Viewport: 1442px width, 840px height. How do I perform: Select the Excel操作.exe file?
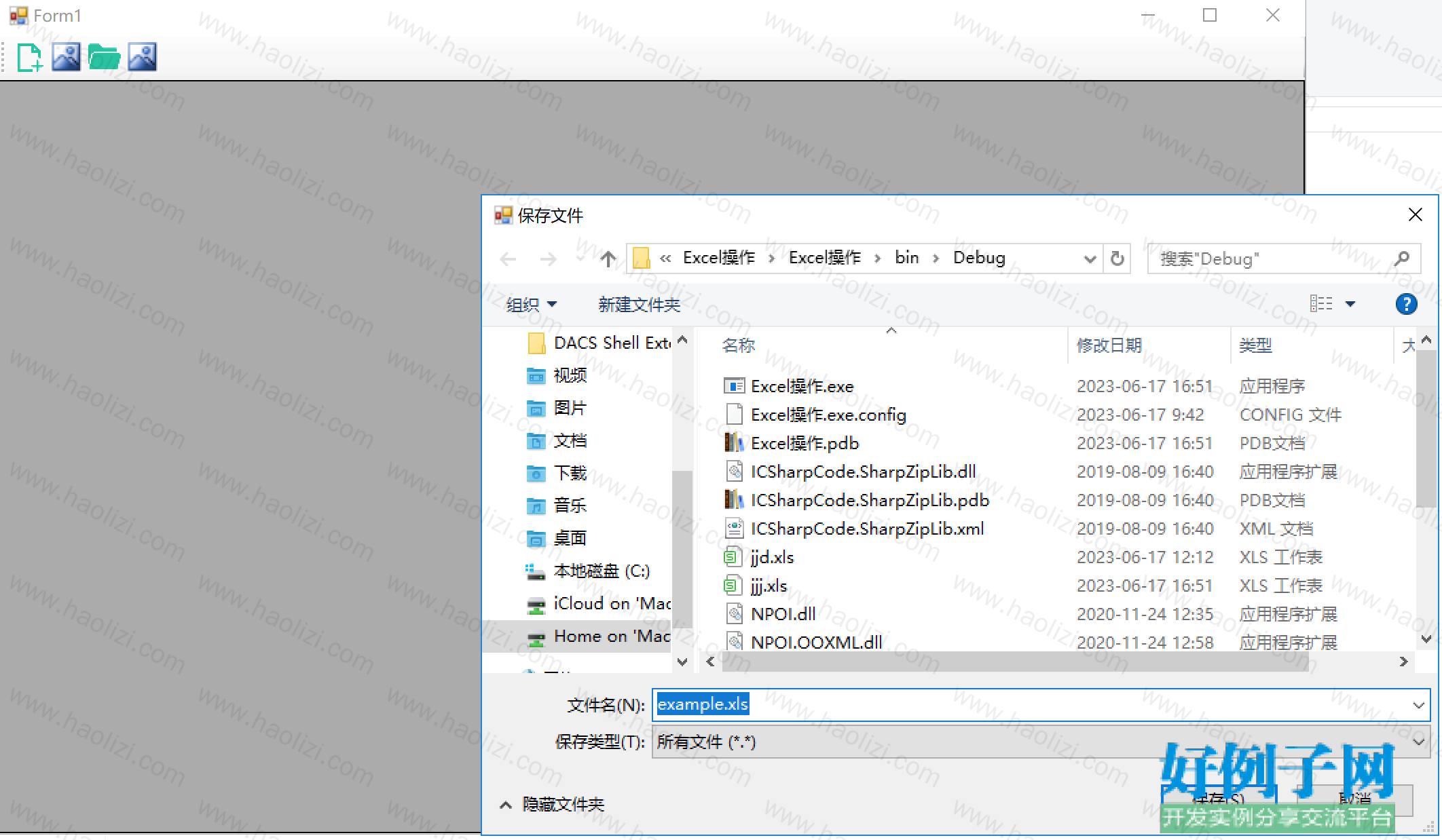pos(789,386)
